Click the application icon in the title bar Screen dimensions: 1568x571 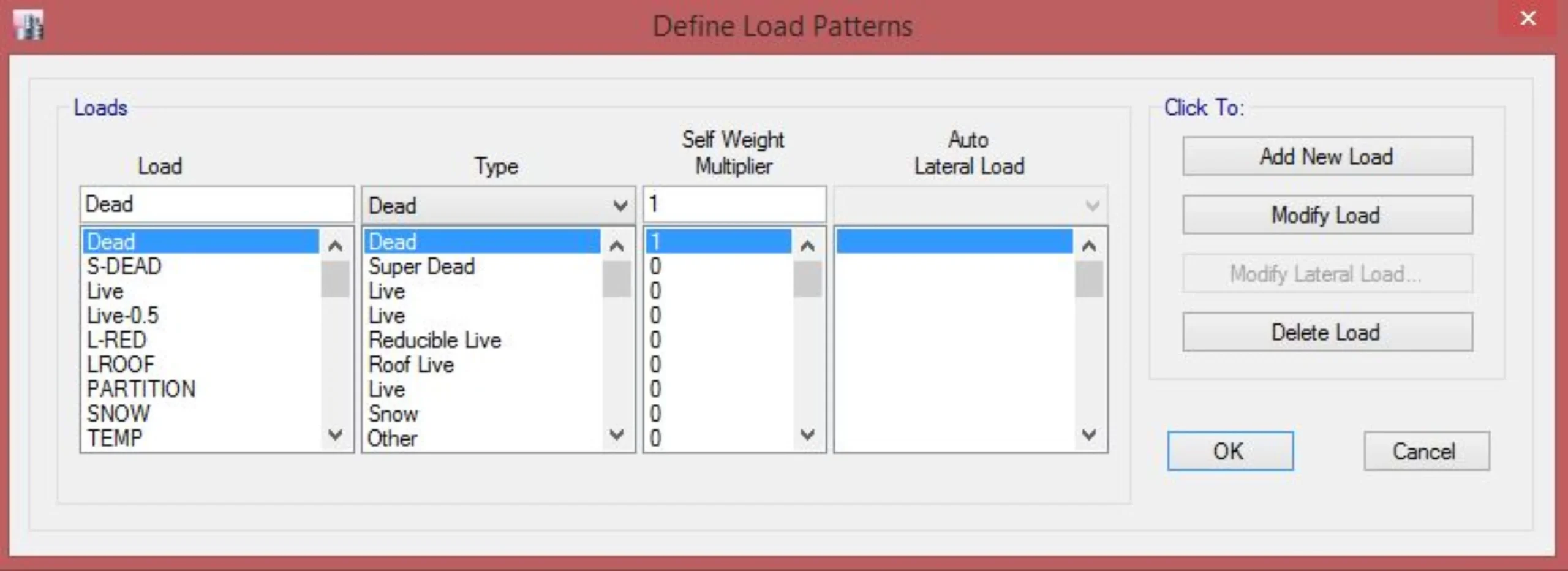(x=29, y=26)
